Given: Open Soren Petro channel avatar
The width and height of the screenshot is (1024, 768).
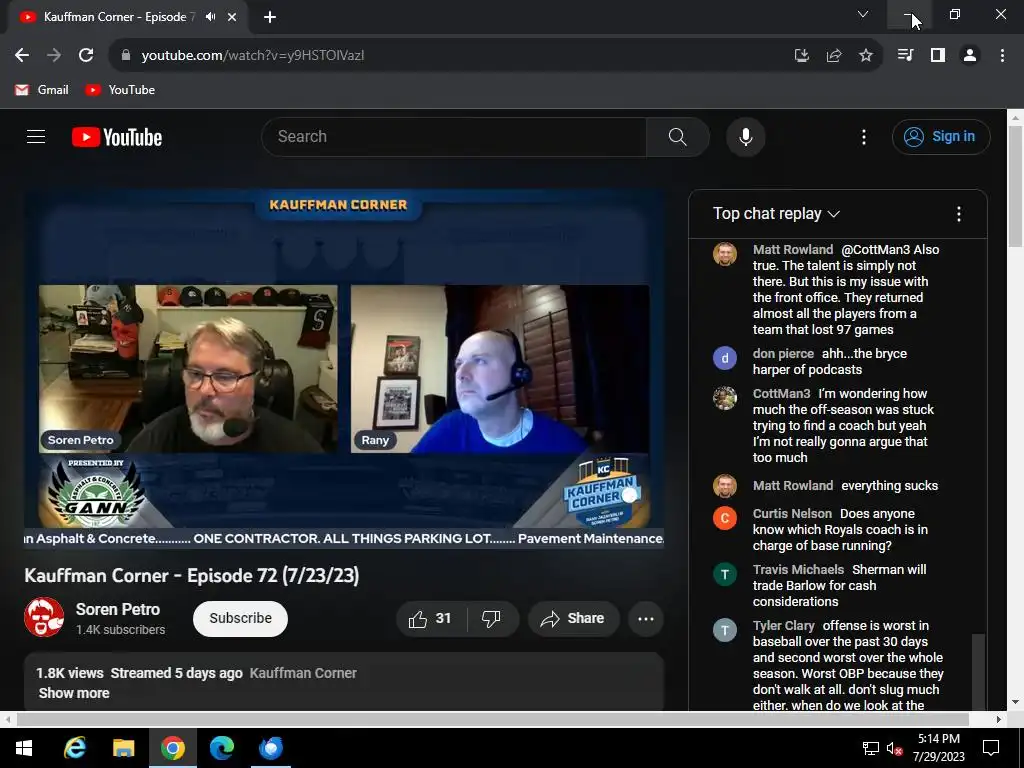Looking at the screenshot, I should [x=44, y=617].
